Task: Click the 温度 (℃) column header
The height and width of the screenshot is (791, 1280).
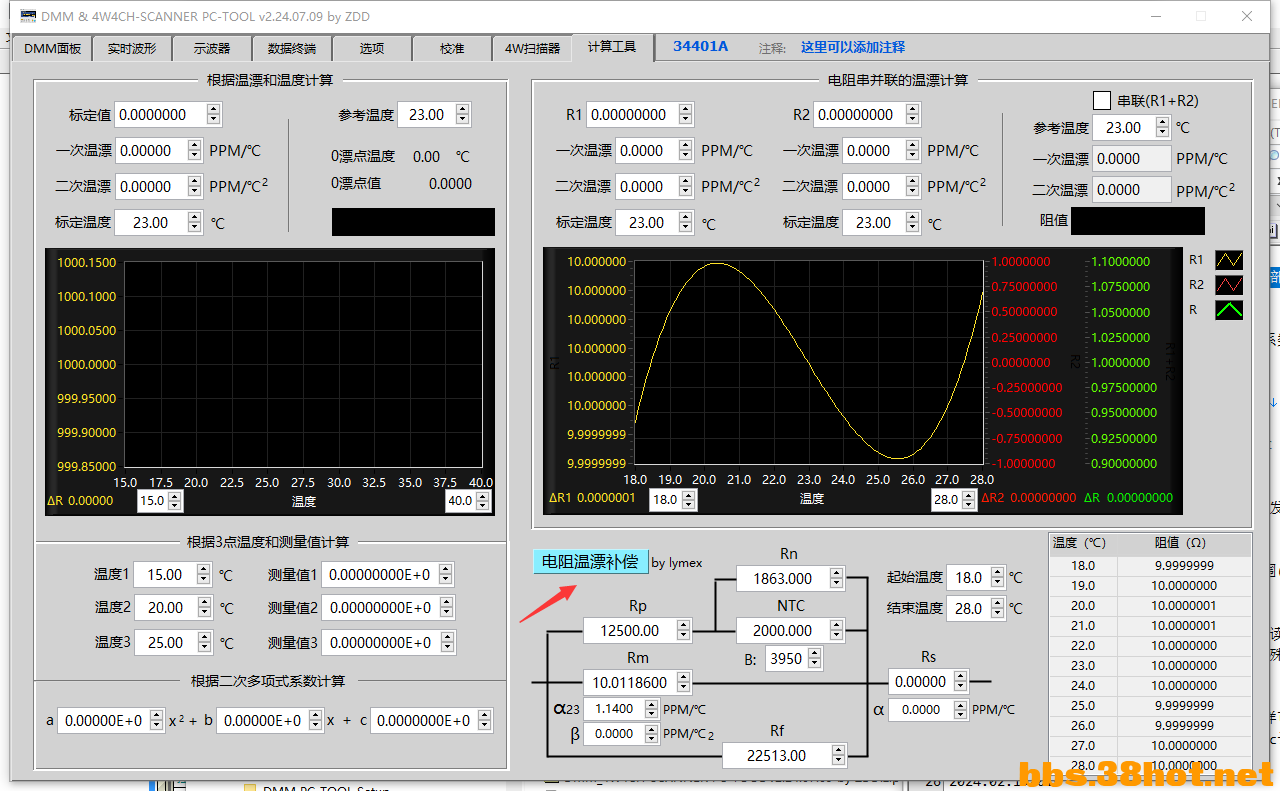Action: (x=1083, y=543)
